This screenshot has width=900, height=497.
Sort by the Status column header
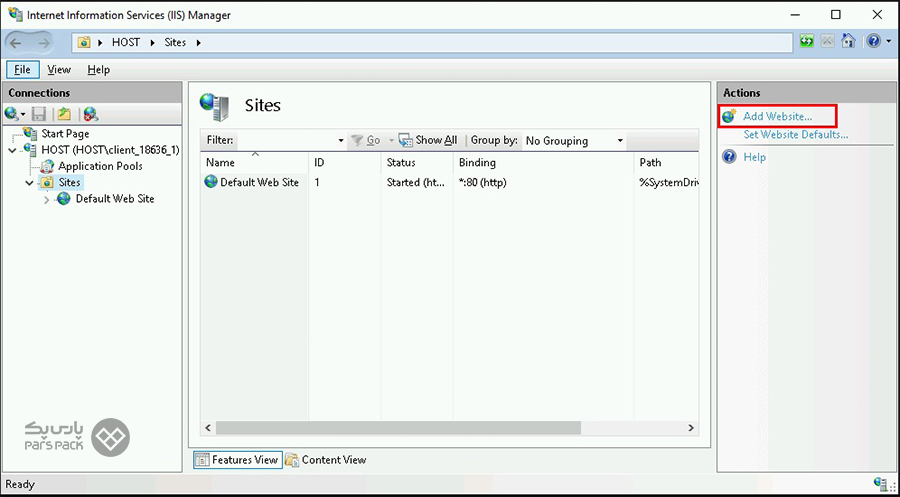[417, 162]
